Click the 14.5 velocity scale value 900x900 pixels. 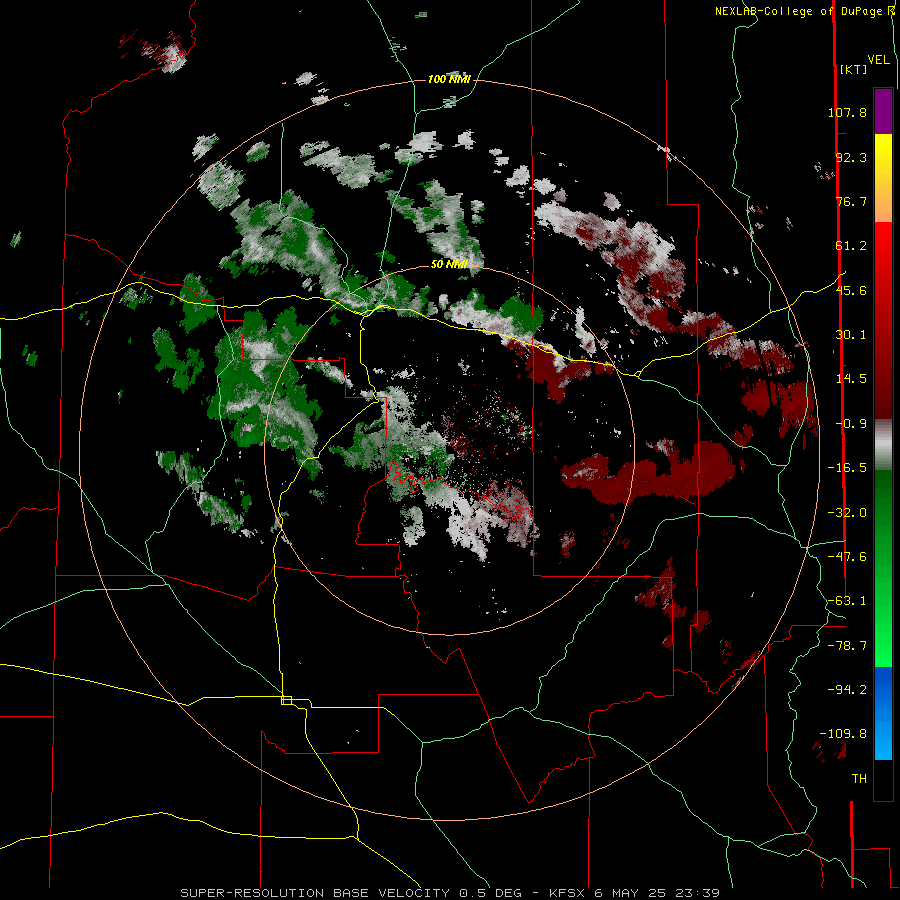(x=851, y=379)
